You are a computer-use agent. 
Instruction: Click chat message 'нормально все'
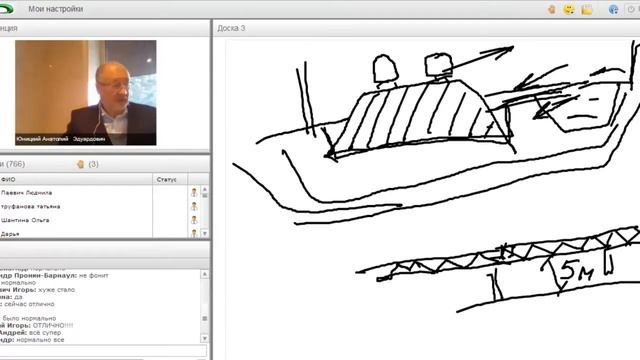40,340
